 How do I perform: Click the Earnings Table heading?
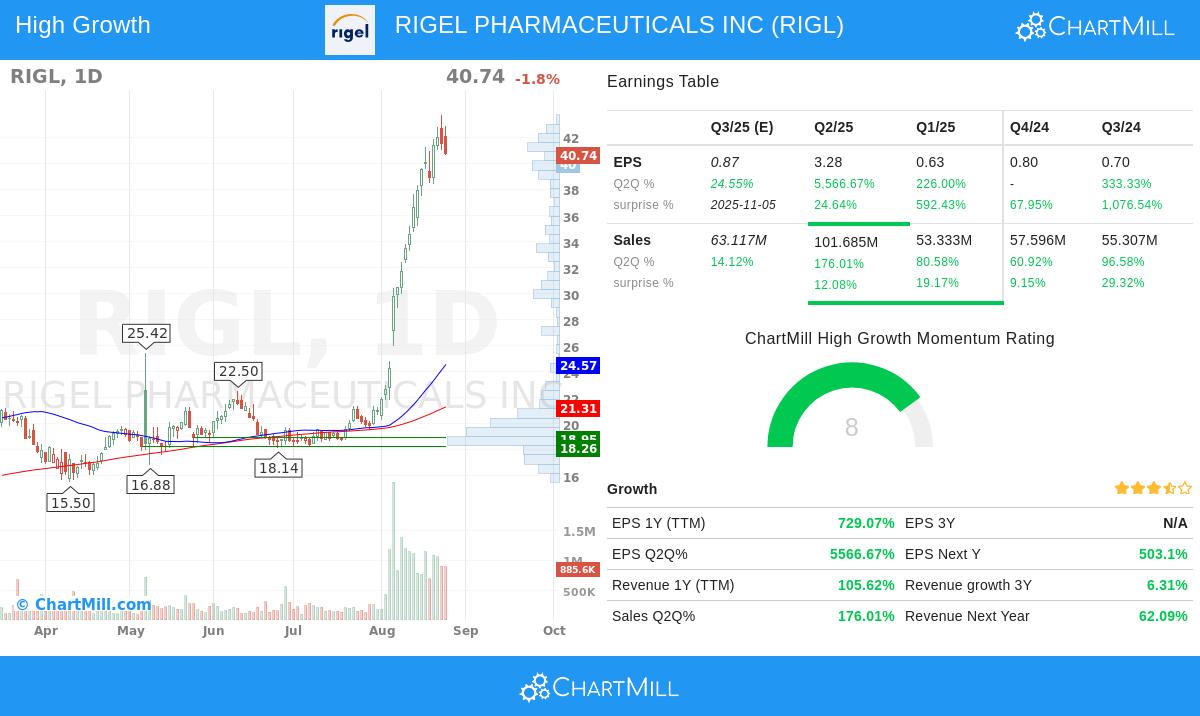click(663, 82)
